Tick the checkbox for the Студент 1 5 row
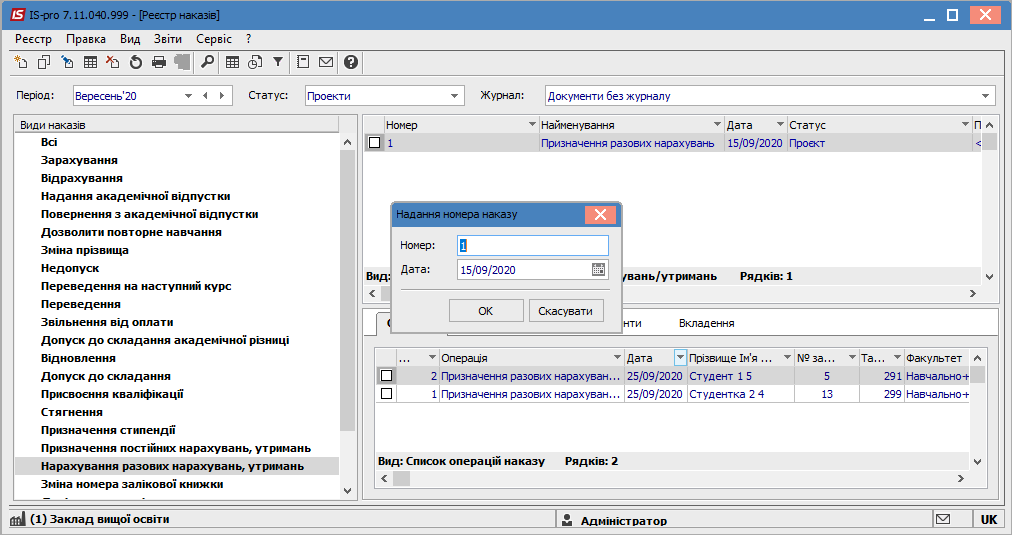1012x535 pixels. pos(387,376)
